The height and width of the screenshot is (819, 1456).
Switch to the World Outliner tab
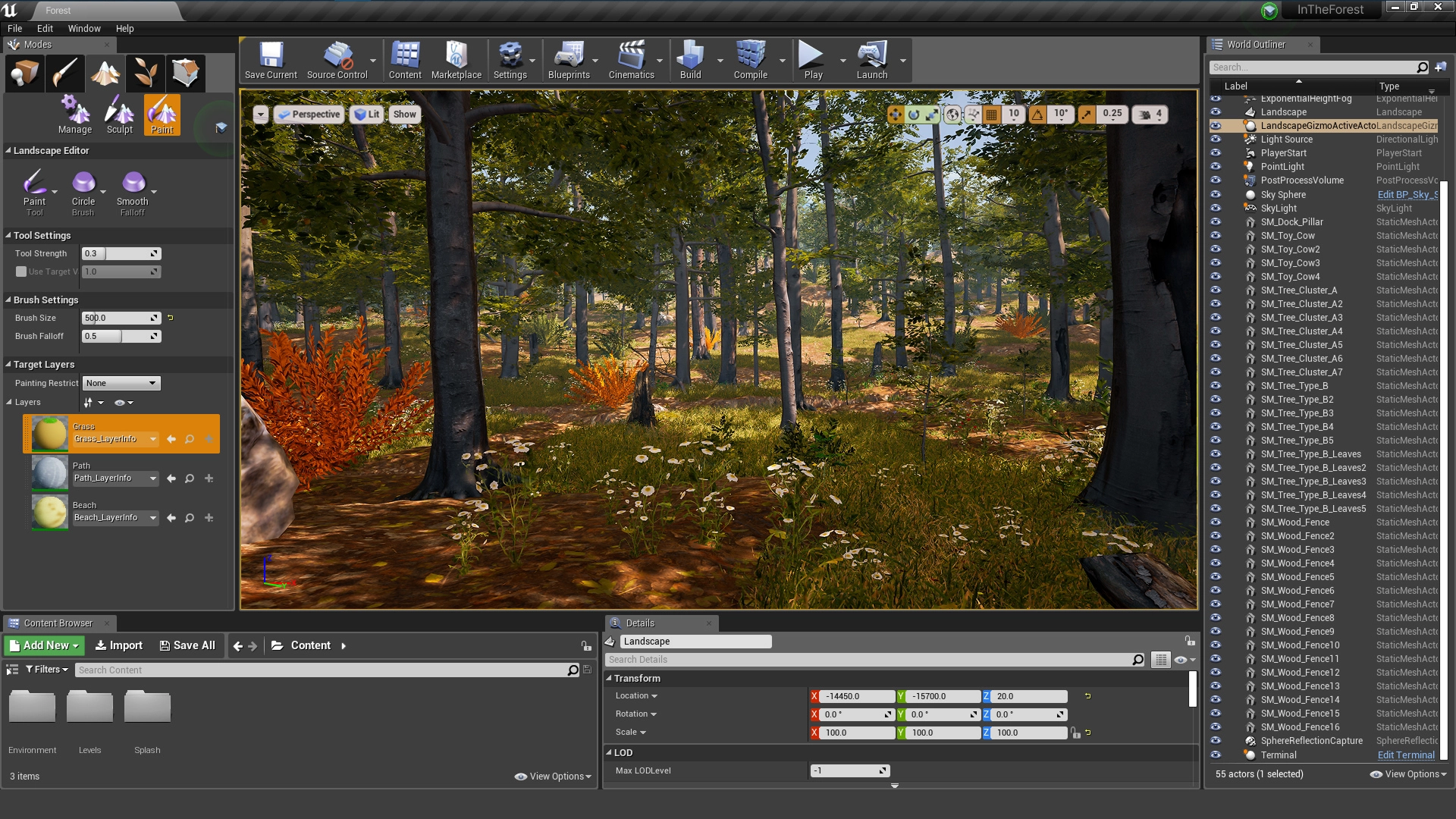1257,45
